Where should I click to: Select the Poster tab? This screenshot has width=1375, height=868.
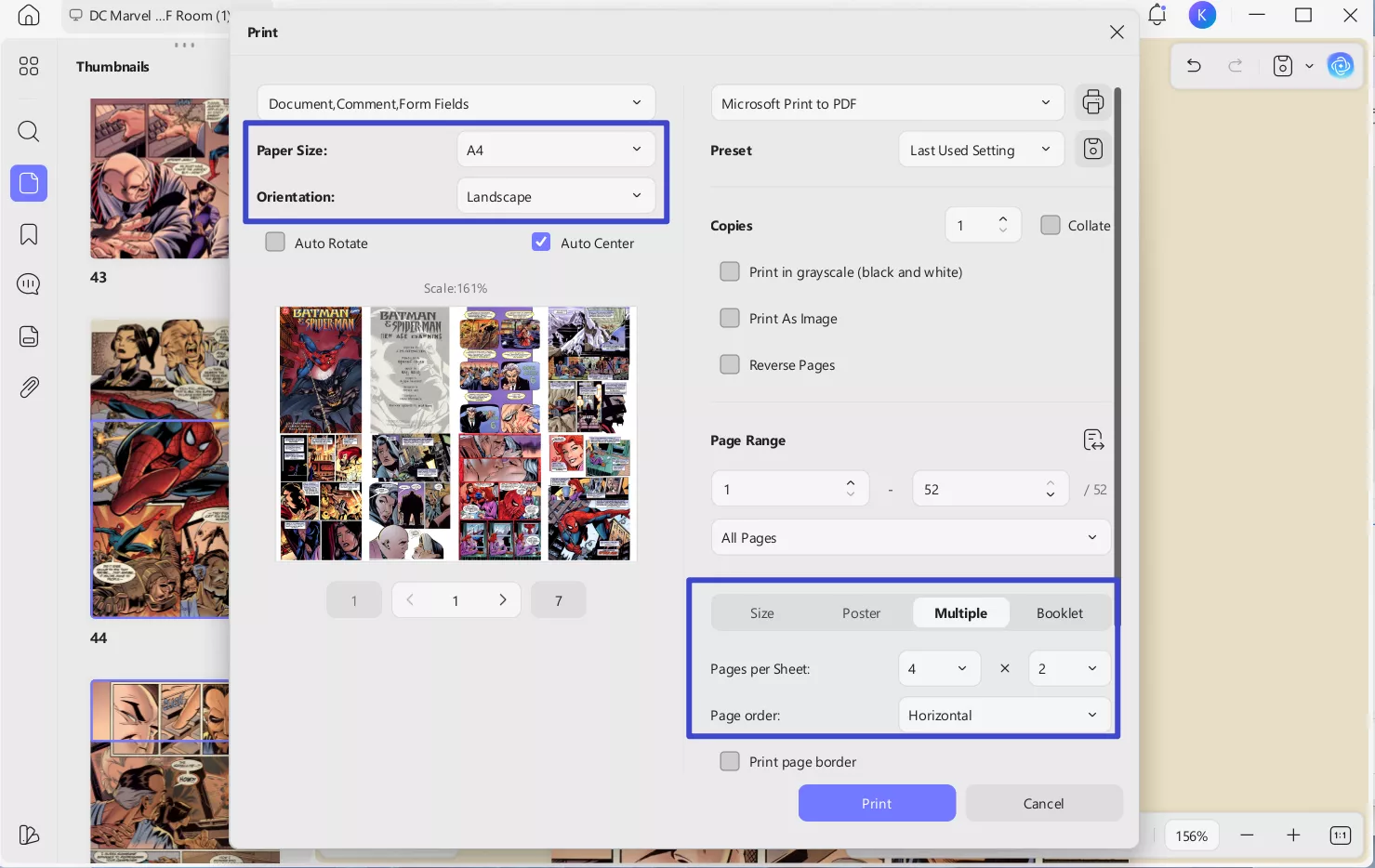click(861, 613)
